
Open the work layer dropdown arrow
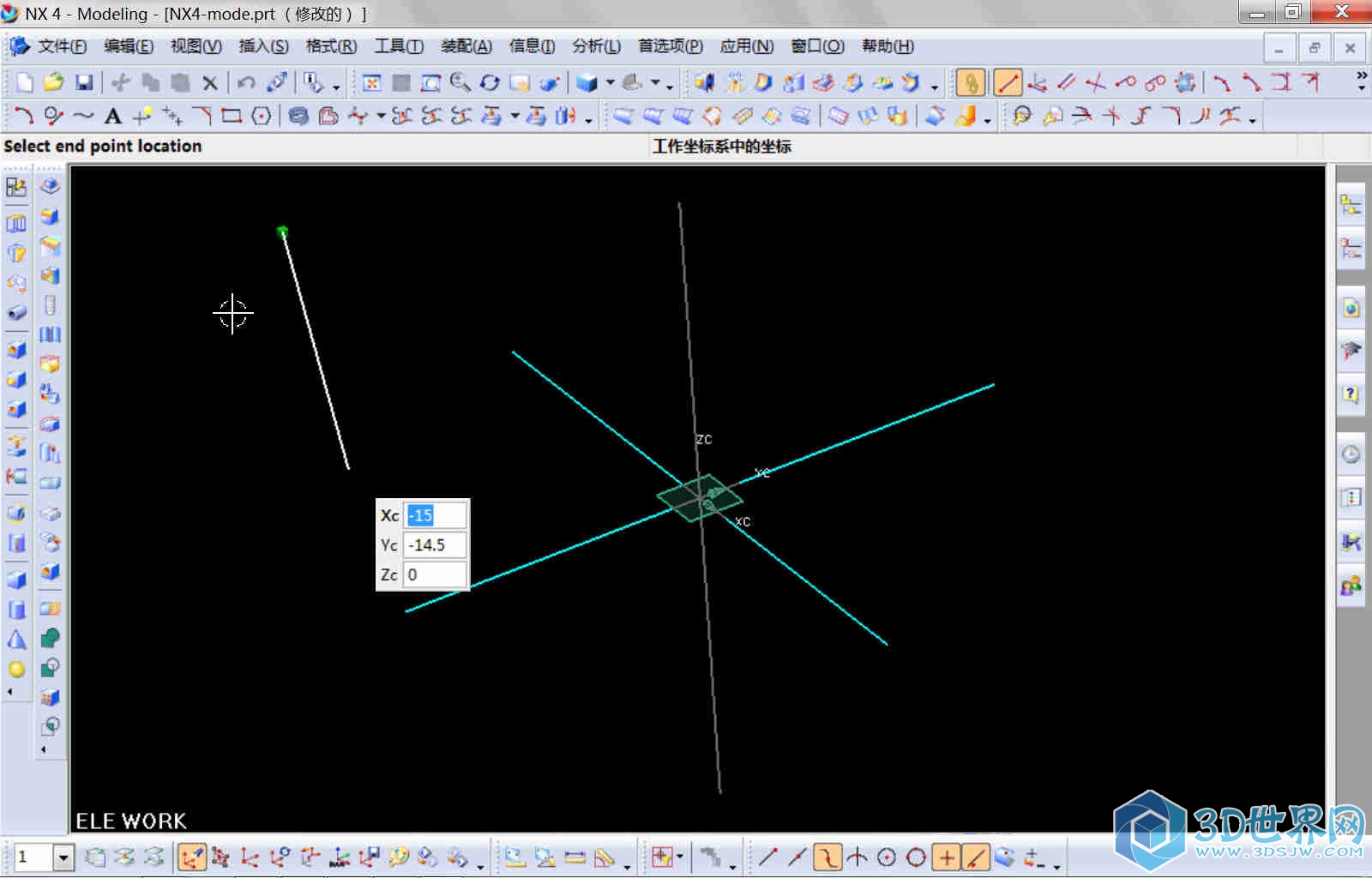(x=63, y=857)
